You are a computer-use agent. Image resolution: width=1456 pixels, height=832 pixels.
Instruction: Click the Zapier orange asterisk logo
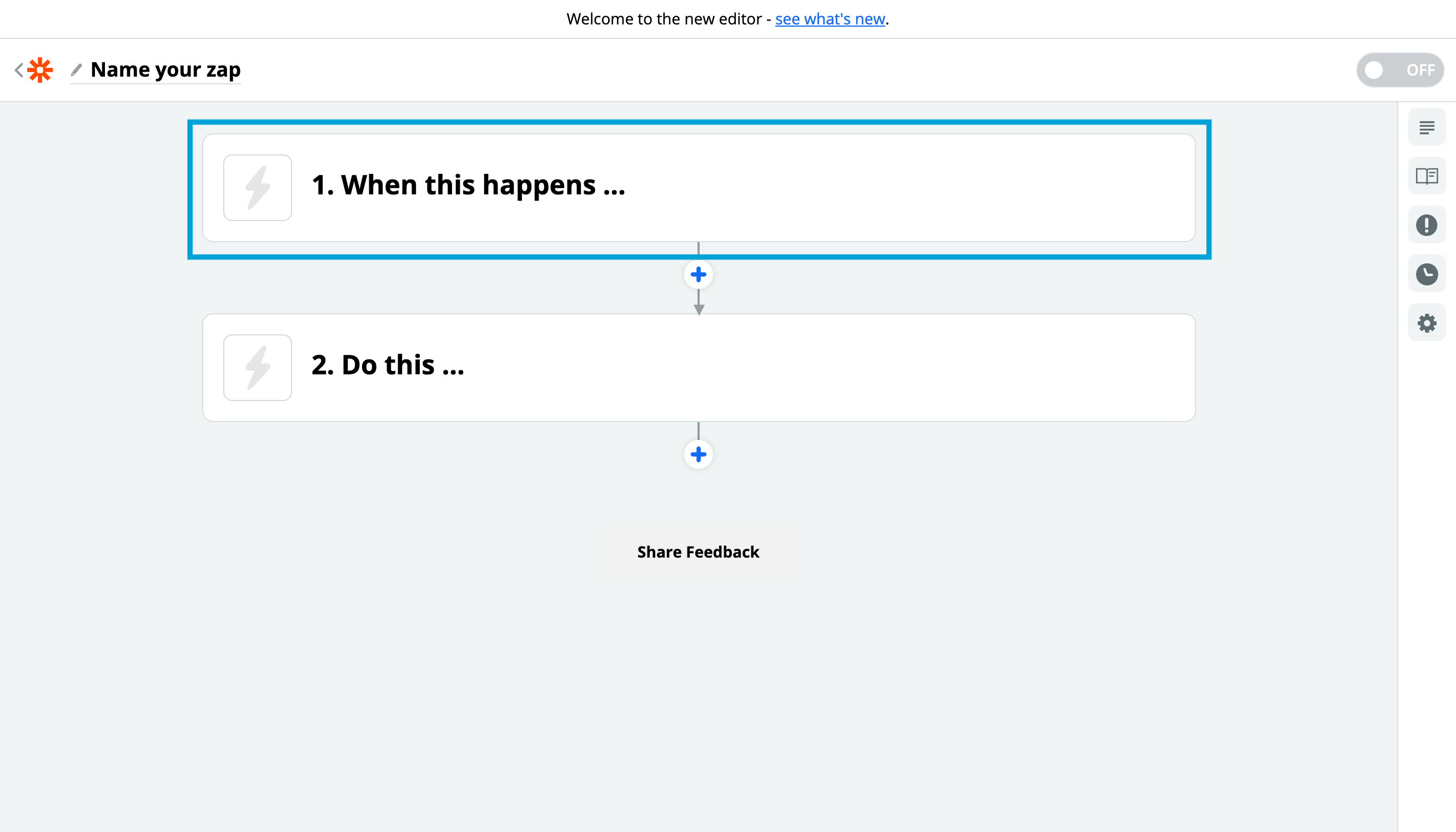40,70
